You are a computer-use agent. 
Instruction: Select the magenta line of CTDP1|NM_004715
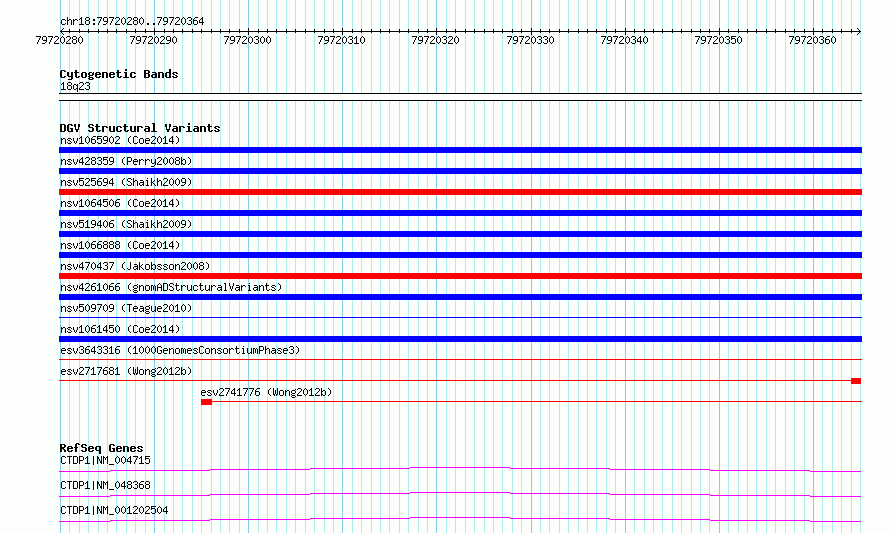coord(460,469)
